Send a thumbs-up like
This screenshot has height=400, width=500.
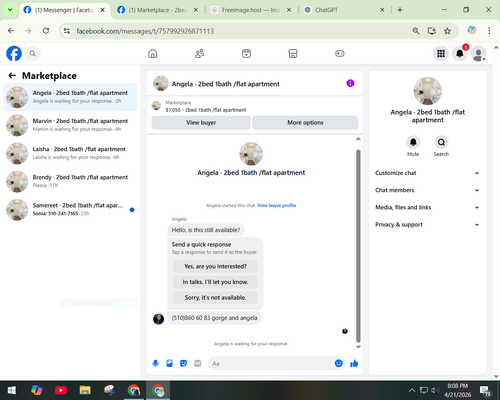354,363
